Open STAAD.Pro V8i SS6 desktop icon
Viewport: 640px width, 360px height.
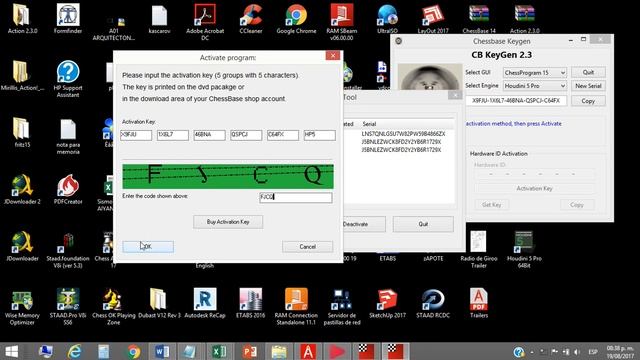(x=68, y=307)
